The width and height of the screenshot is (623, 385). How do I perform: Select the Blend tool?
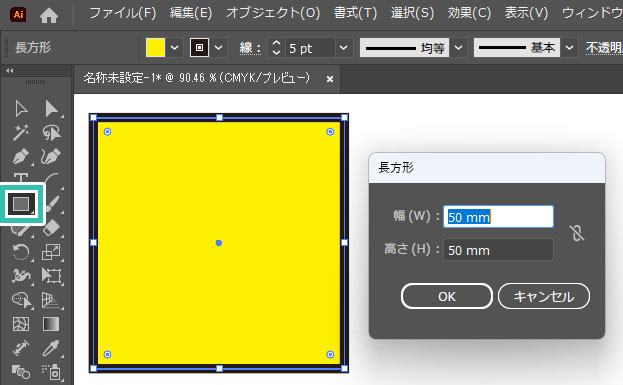[x=21, y=372]
